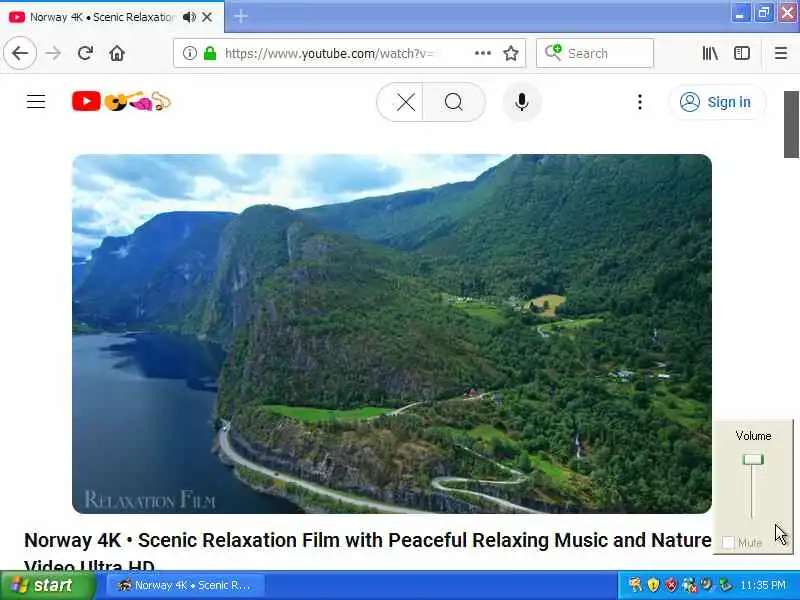The height and width of the screenshot is (600, 800).
Task: Bookmark this page with the star icon
Action: pos(511,53)
